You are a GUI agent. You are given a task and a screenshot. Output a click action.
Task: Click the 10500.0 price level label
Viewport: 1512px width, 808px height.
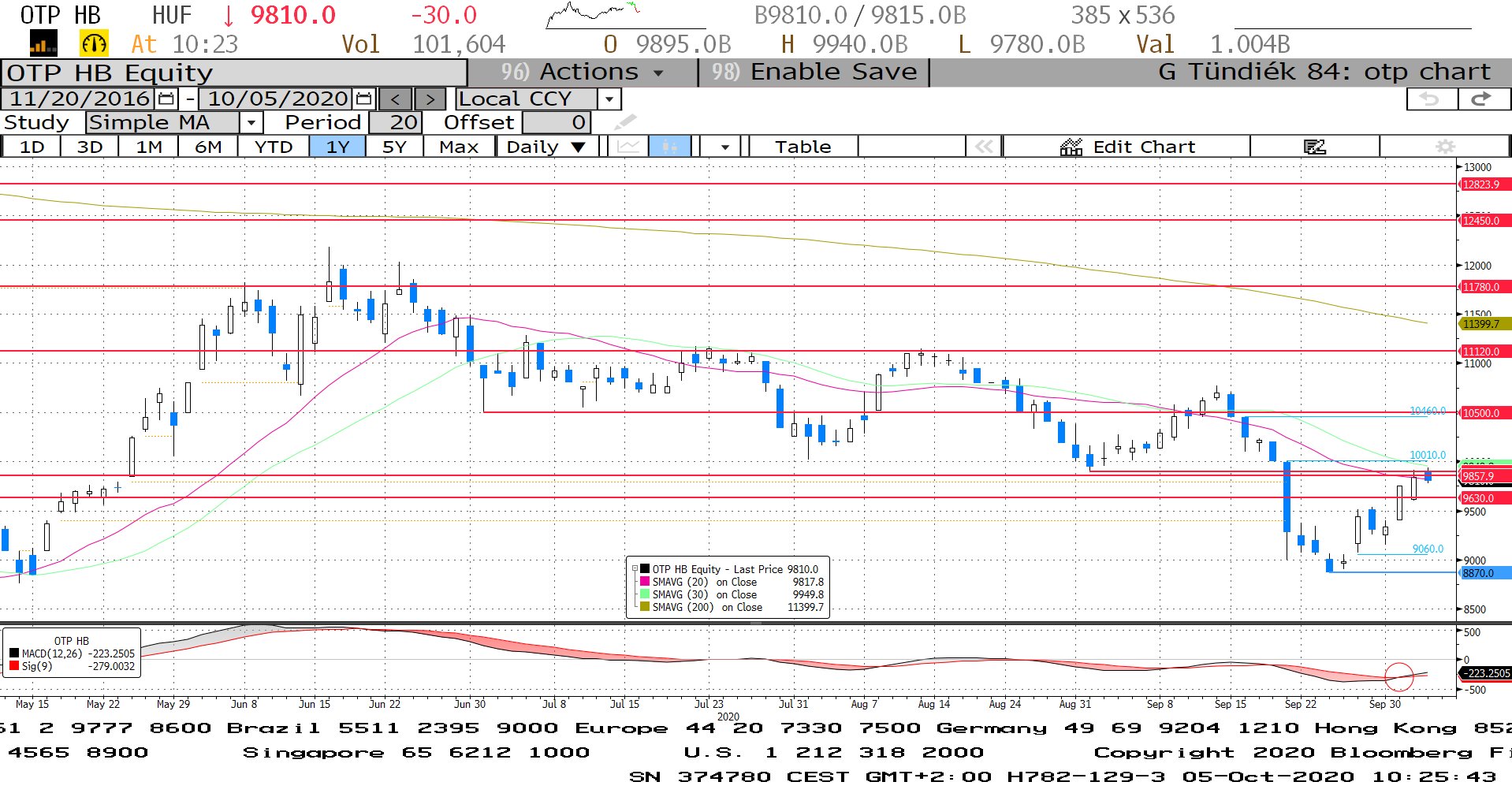coord(1485,413)
